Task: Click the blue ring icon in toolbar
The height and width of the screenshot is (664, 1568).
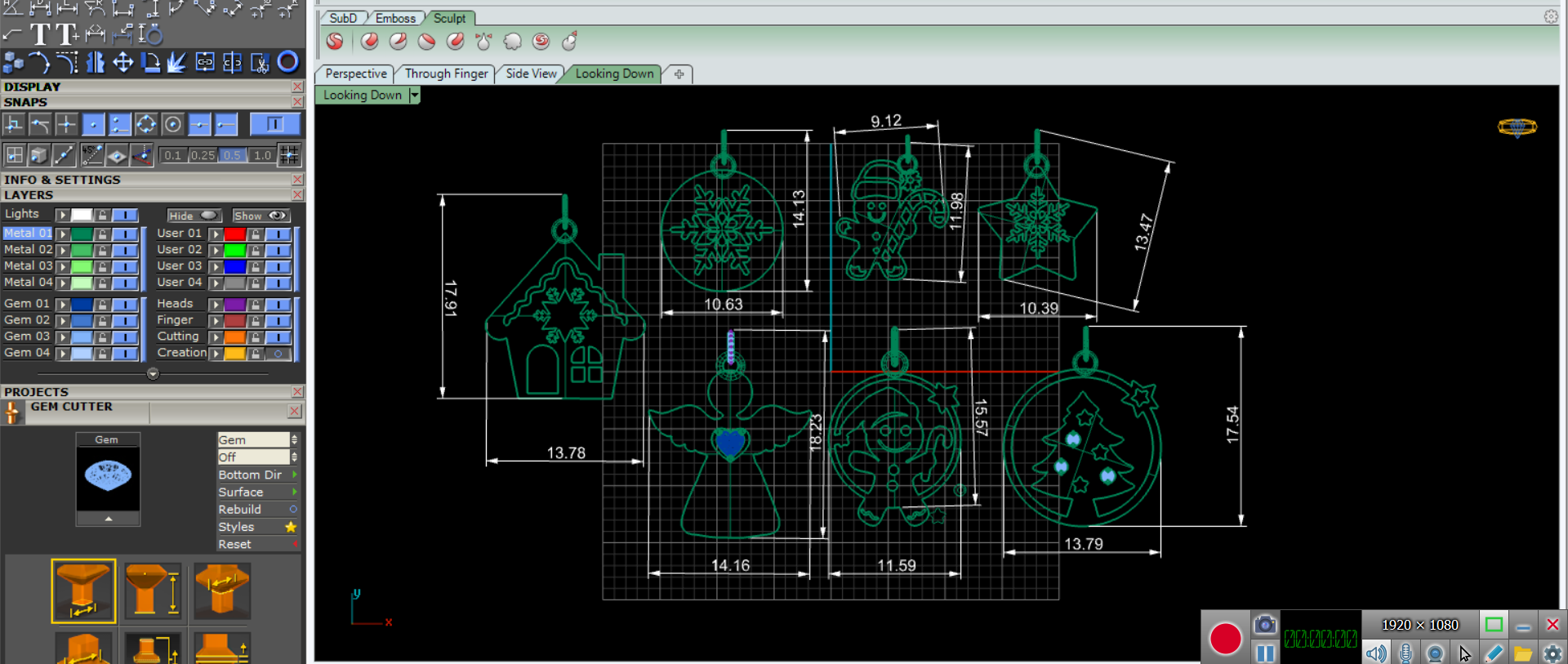Action: tap(287, 62)
